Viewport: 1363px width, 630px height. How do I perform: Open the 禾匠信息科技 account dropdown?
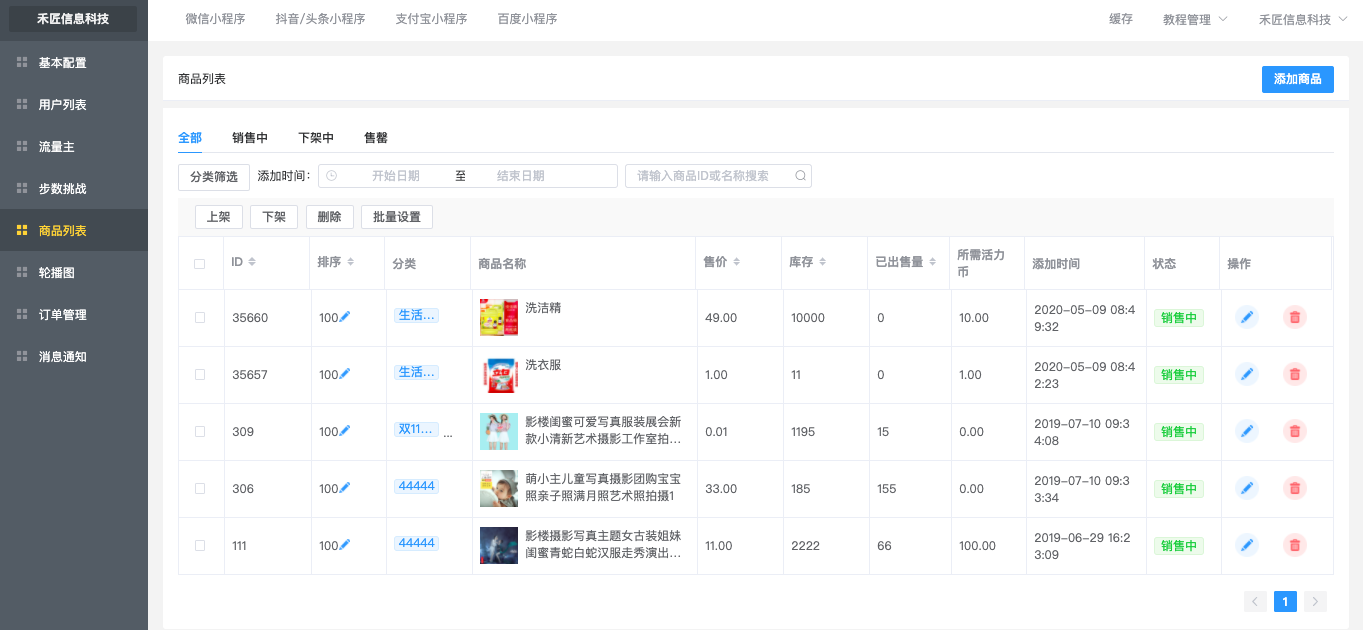click(1302, 19)
